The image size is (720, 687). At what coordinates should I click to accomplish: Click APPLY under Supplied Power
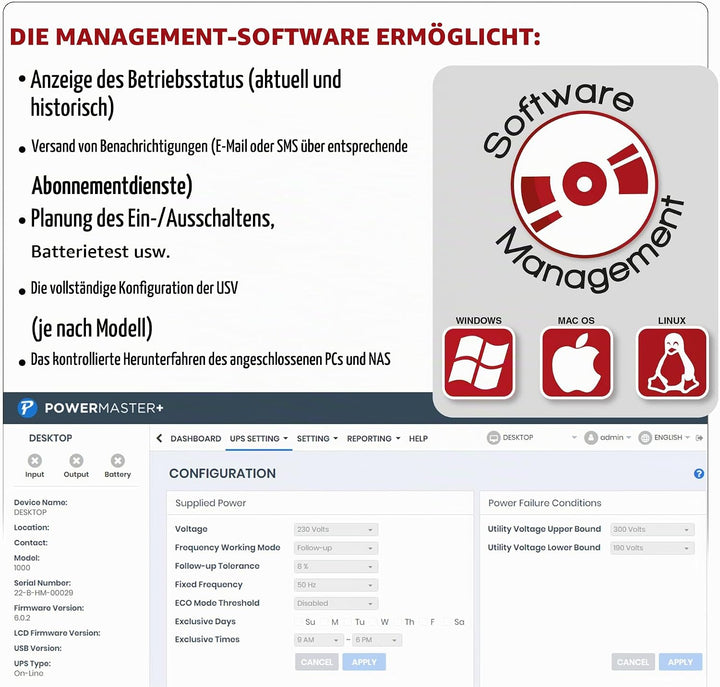[x=364, y=662]
